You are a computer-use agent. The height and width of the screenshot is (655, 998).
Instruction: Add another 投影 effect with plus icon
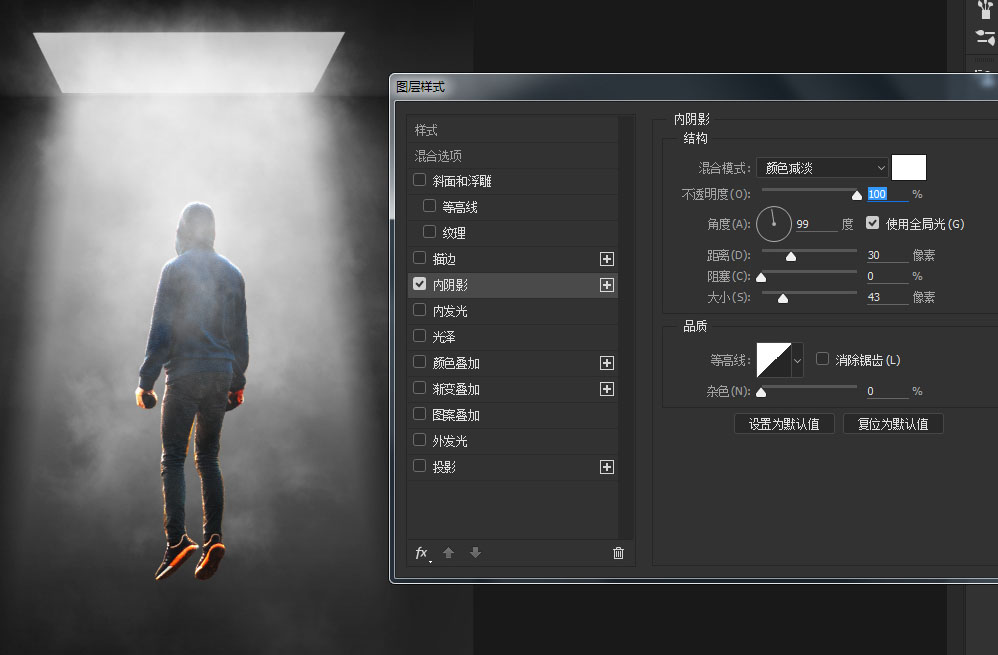click(607, 467)
